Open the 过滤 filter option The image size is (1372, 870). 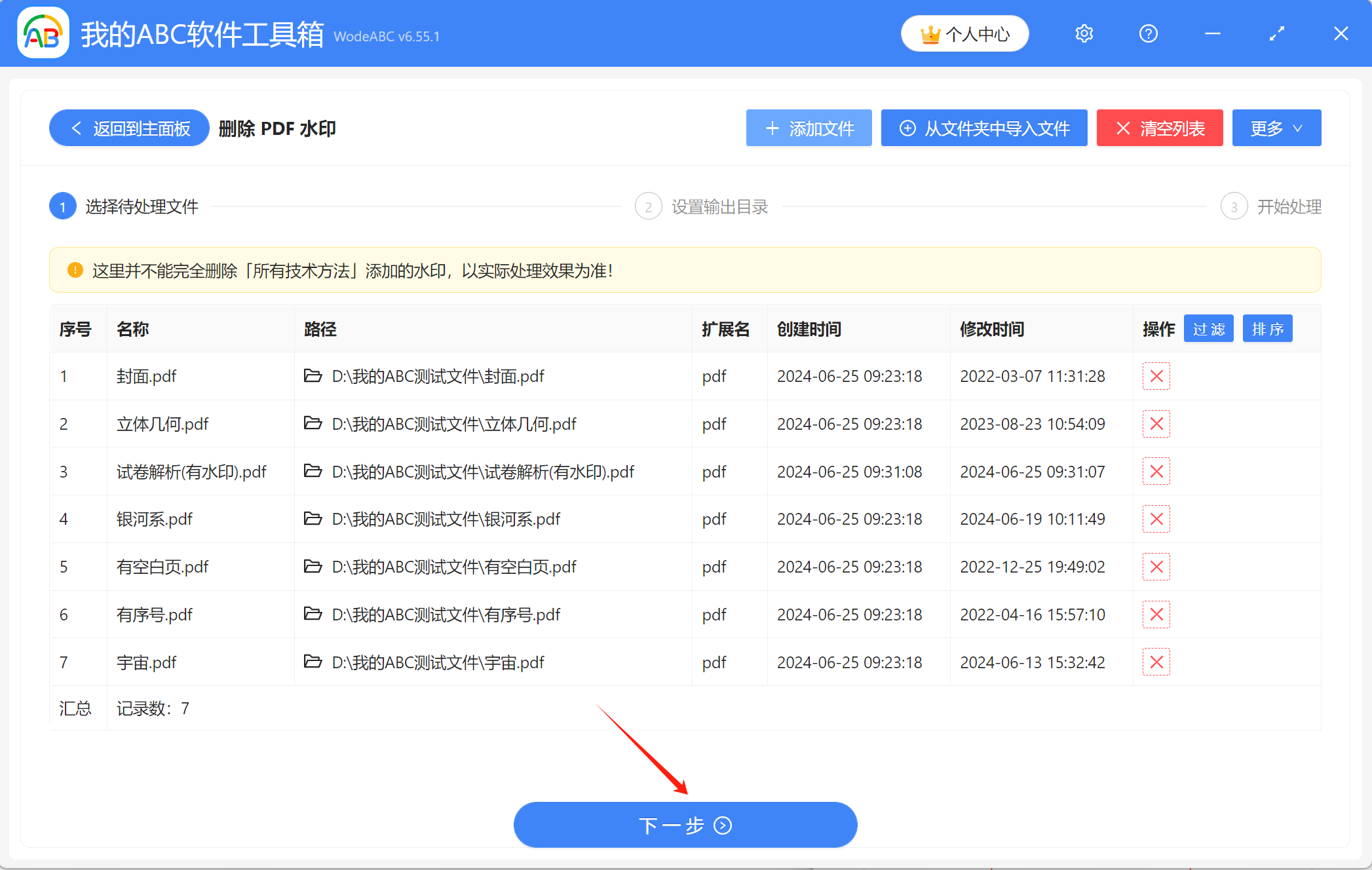1208,329
